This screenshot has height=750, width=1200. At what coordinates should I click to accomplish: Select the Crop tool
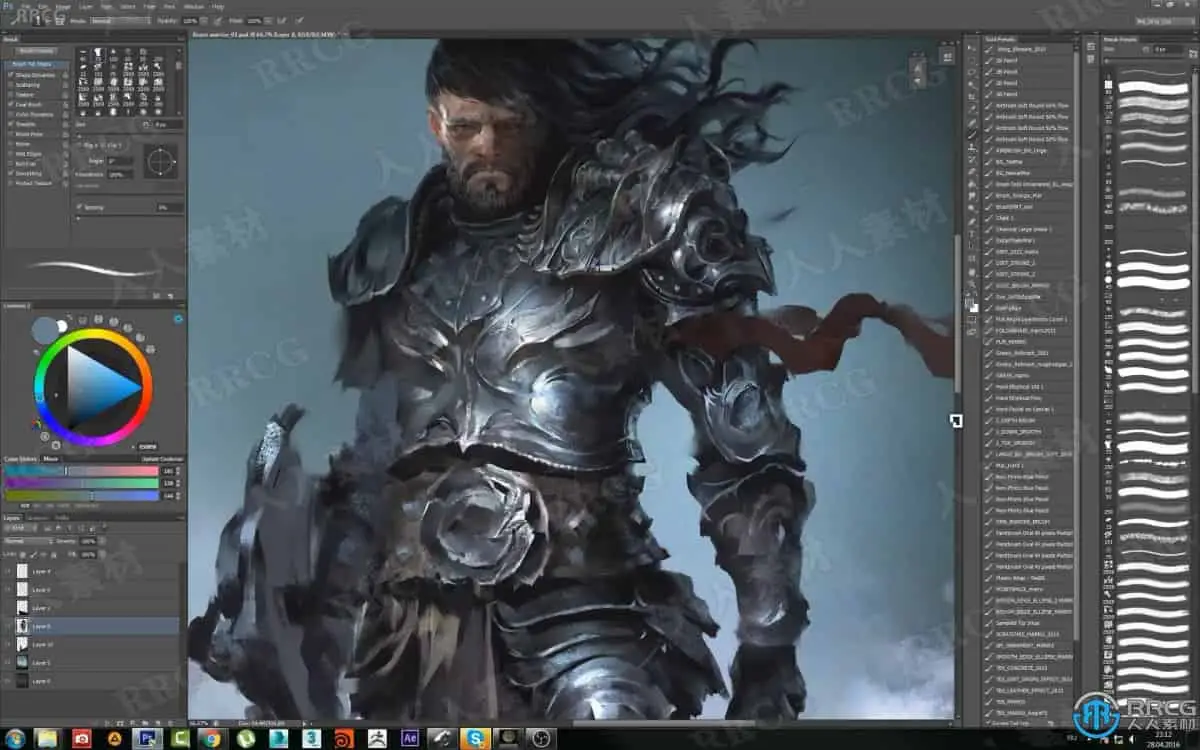pos(971,97)
